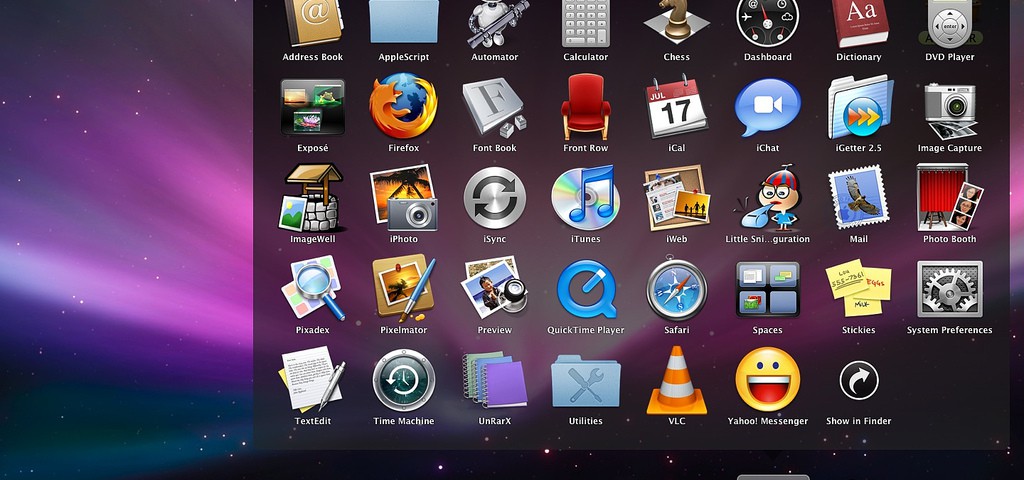
Task: Open Dashboard from the stack
Action: coord(767,23)
